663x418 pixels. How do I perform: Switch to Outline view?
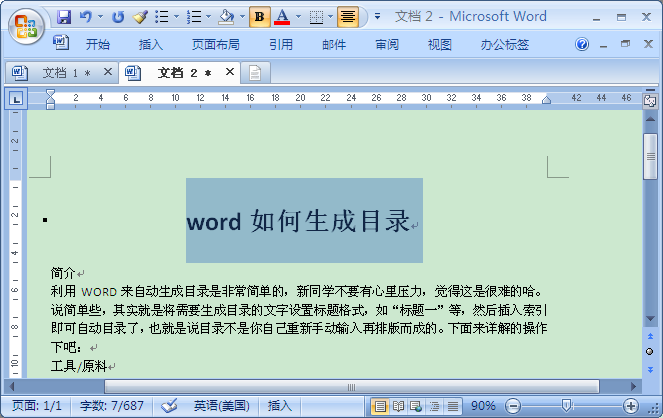click(434, 407)
